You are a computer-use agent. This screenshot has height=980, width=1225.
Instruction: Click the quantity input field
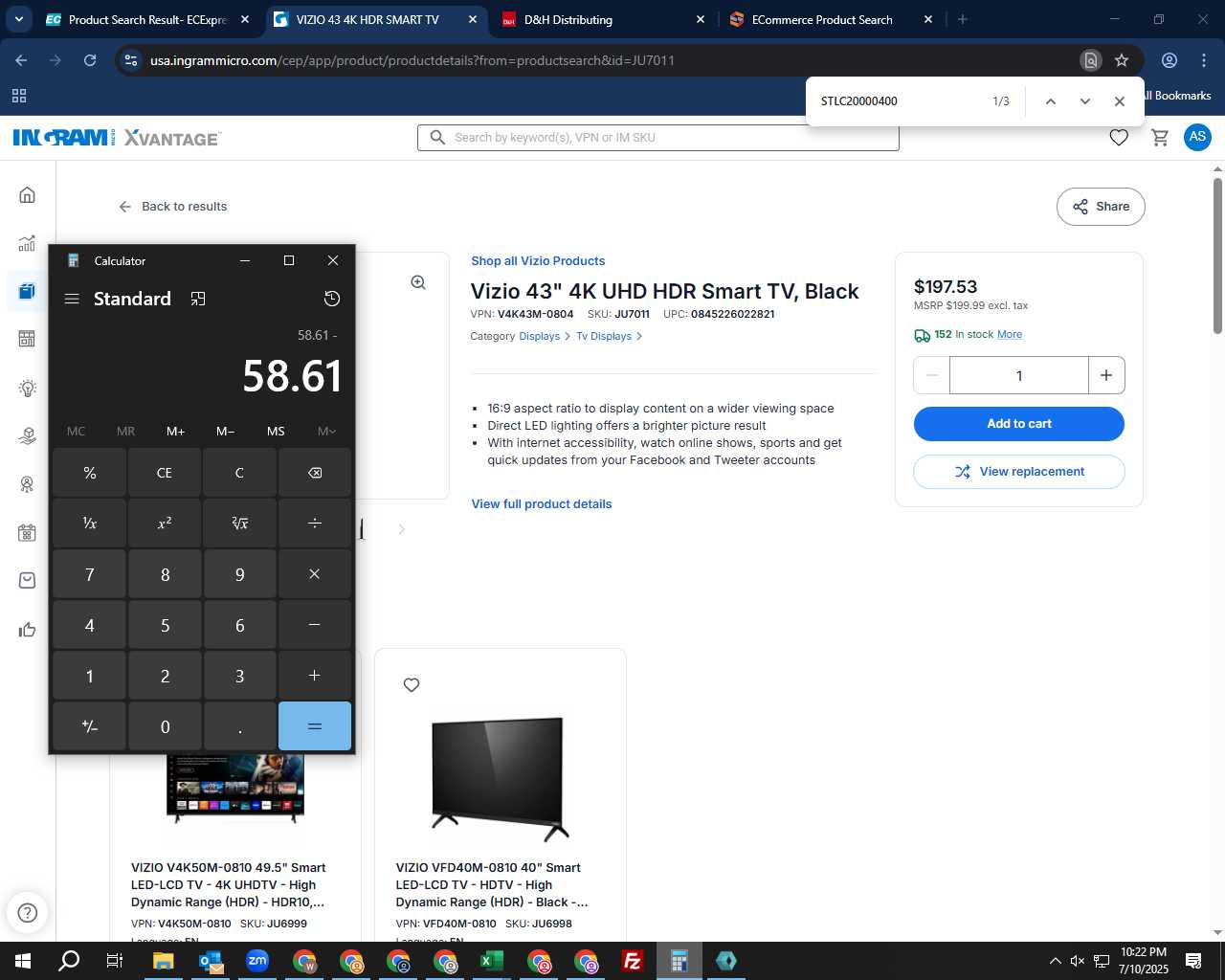1019,375
